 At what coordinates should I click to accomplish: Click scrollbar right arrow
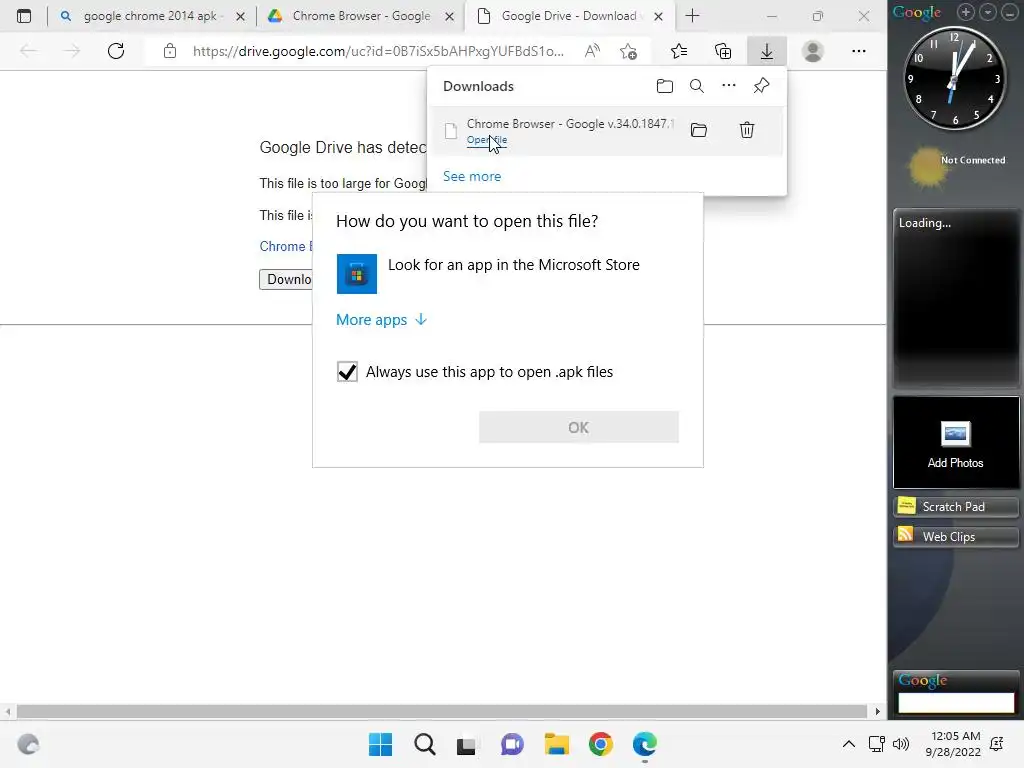click(x=878, y=711)
